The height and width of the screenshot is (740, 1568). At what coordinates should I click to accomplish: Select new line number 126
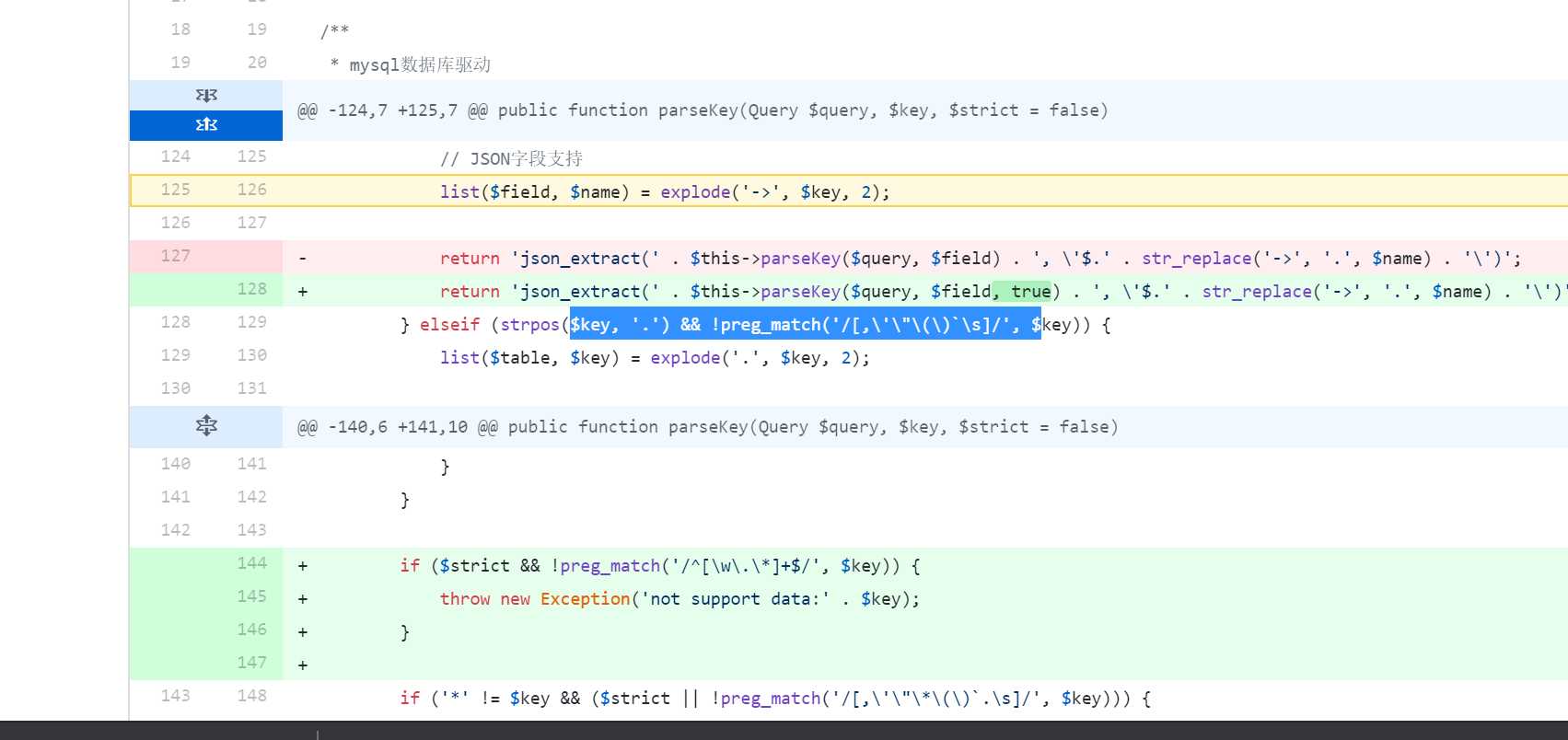(251, 190)
